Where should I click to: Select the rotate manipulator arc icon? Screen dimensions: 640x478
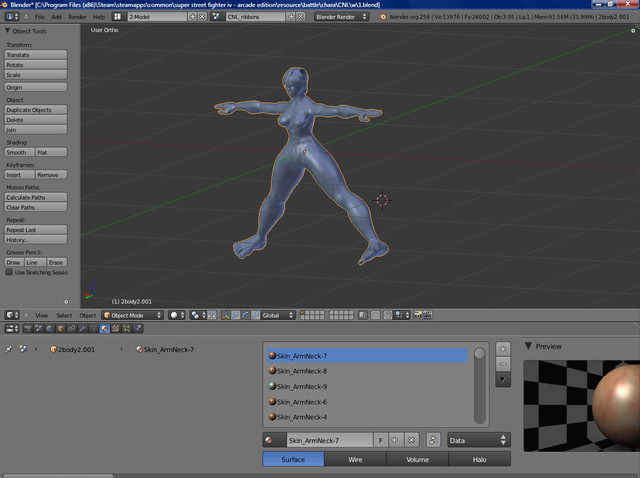pos(245,315)
